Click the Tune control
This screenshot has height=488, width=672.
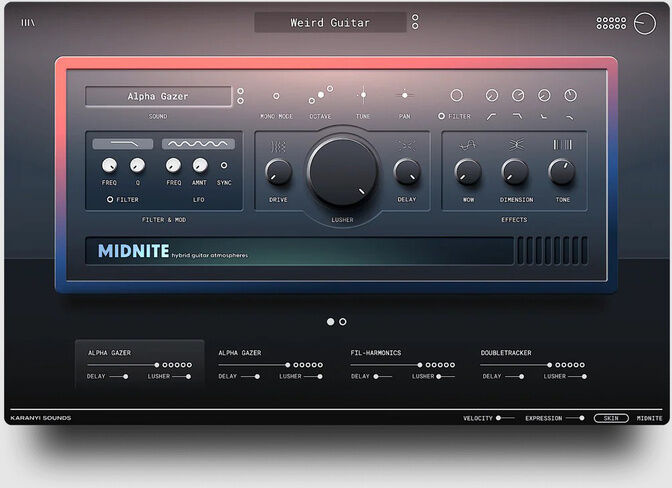pyautogui.click(x=363, y=95)
